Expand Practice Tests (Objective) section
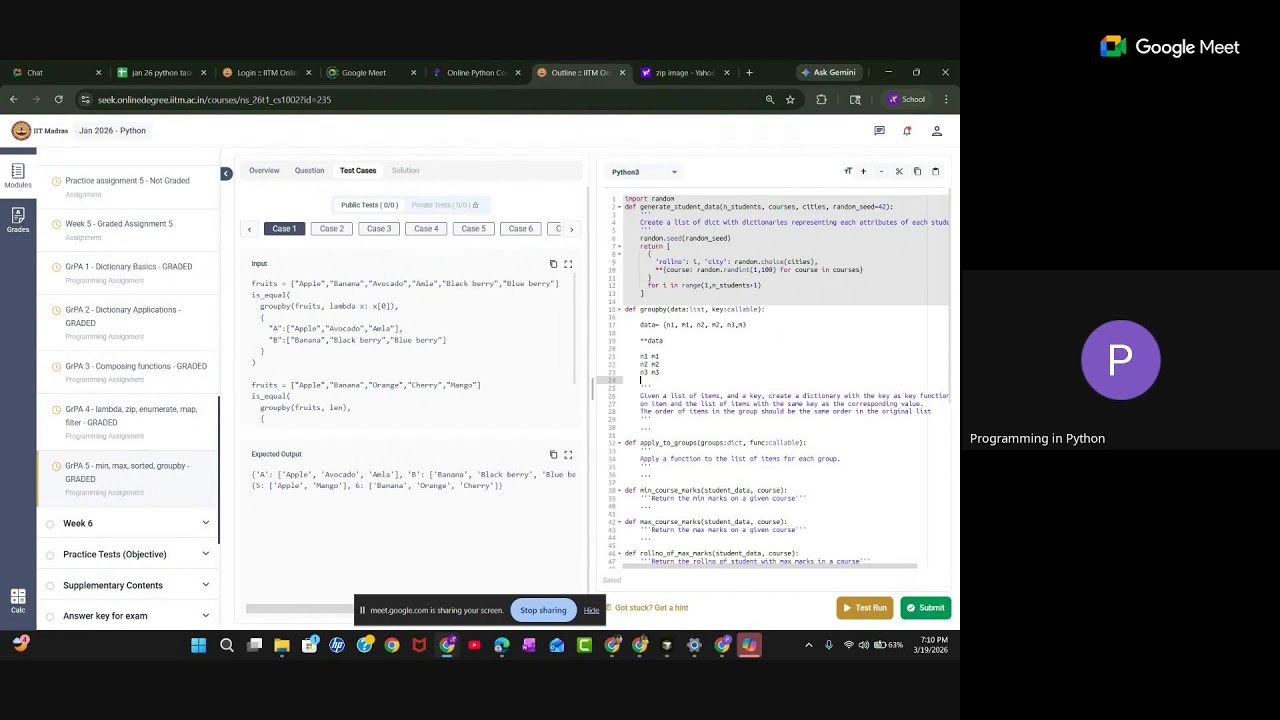Screen dimensions: 1280x720 [x=135, y=554]
